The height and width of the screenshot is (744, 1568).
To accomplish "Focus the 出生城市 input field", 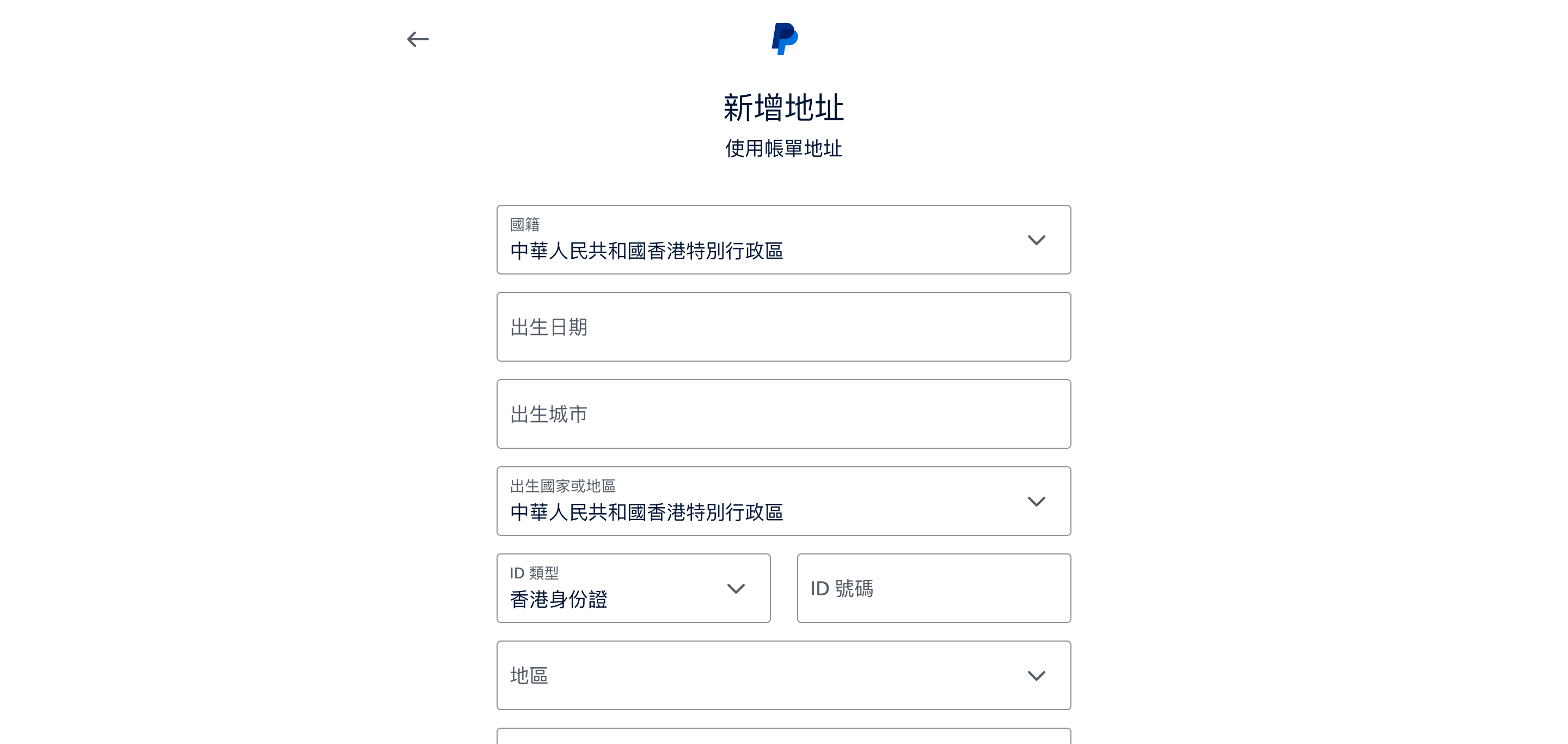I will click(783, 414).
